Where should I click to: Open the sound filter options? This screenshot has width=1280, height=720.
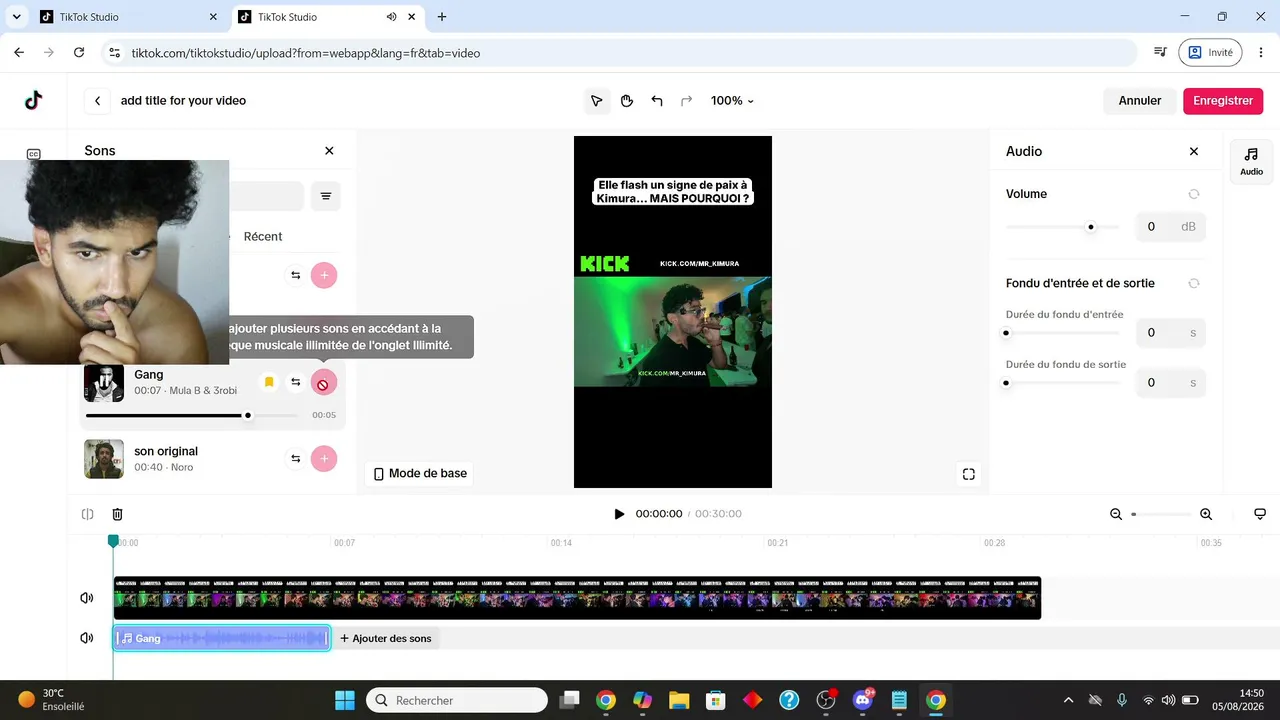click(x=326, y=196)
